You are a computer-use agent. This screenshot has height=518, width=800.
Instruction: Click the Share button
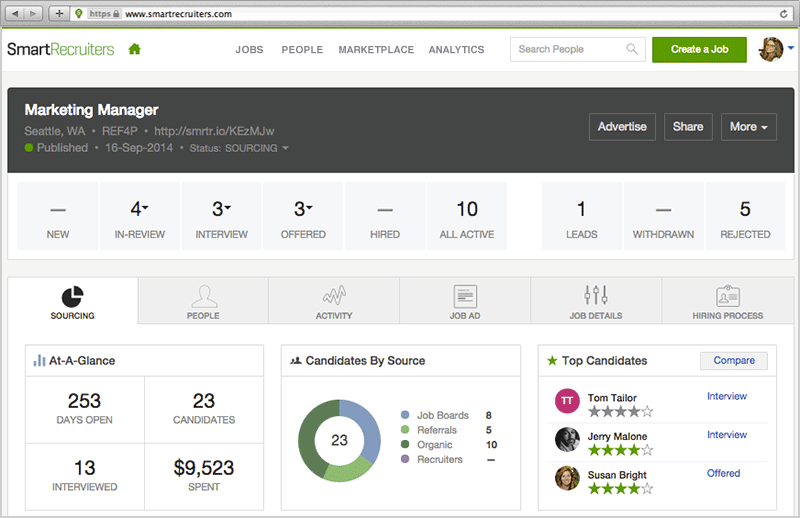point(688,127)
